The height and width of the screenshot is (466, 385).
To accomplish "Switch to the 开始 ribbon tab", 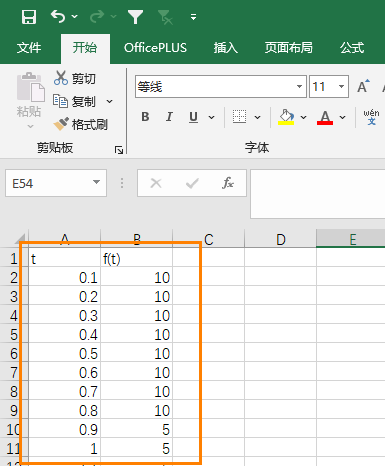I will tap(85, 48).
